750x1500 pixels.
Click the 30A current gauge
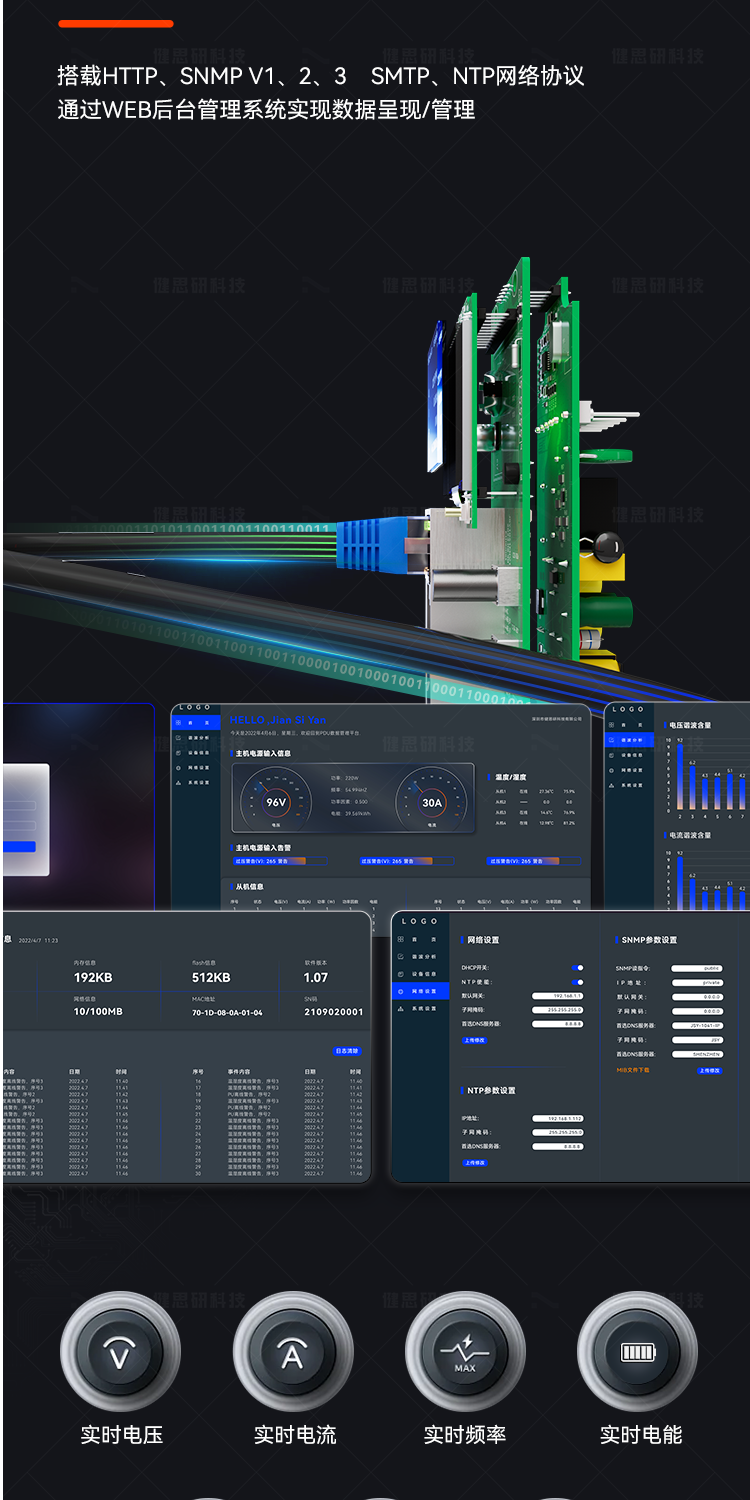[431, 801]
